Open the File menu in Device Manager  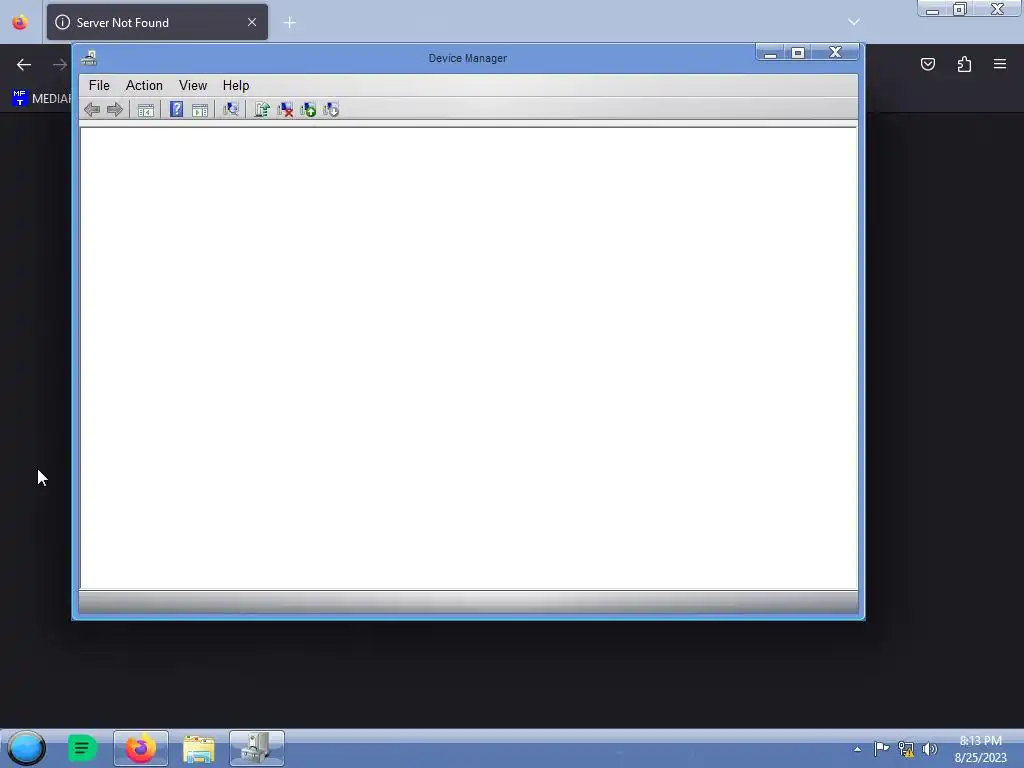[x=99, y=86]
